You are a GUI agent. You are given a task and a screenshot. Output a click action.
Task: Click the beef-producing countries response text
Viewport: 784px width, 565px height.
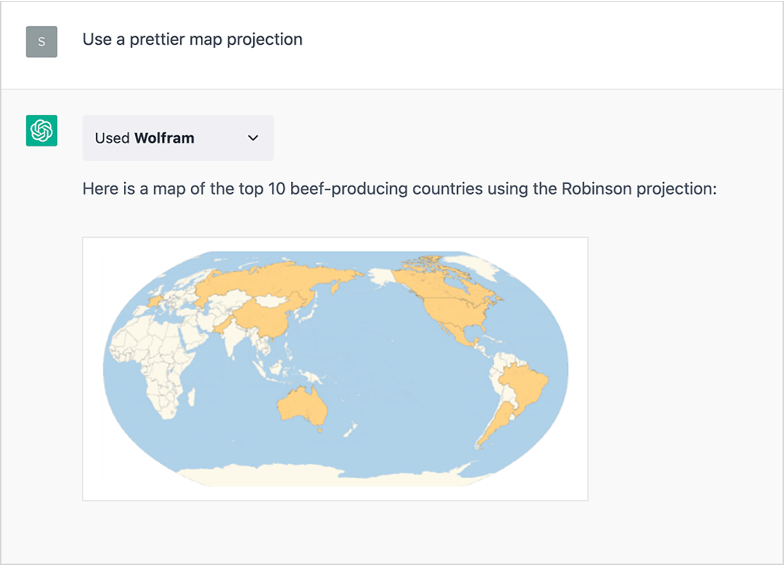[x=400, y=188]
